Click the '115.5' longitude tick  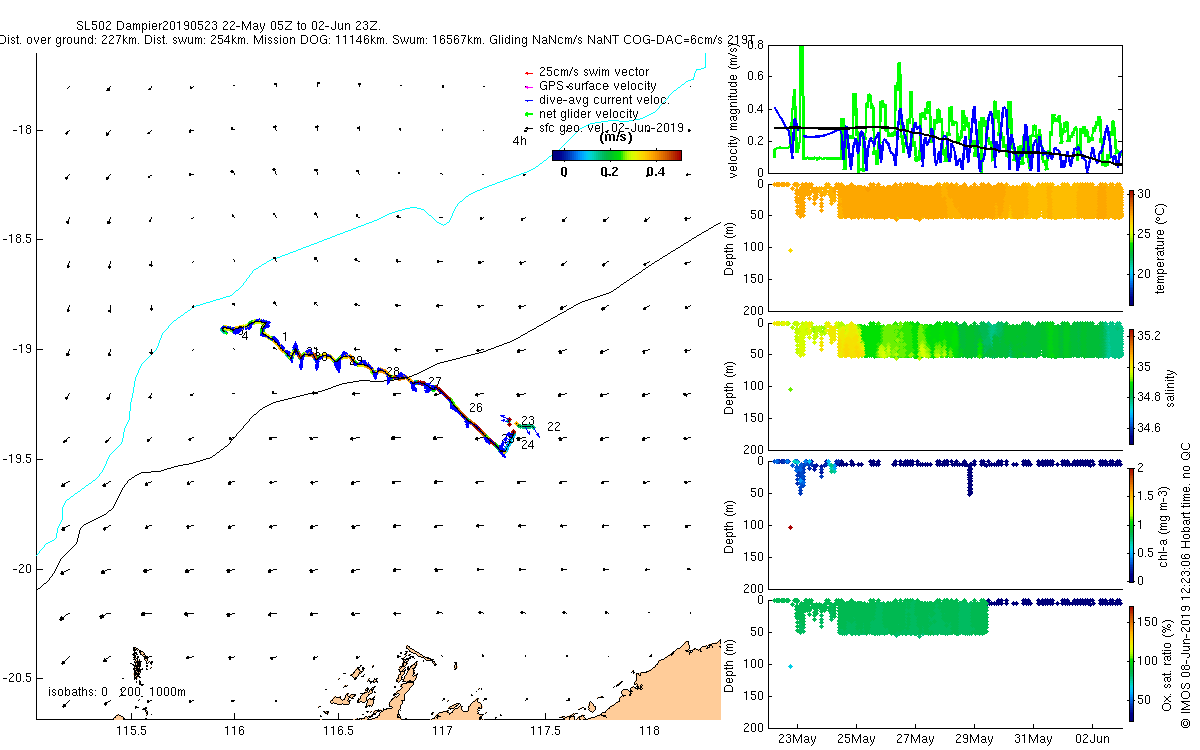[x=132, y=732]
